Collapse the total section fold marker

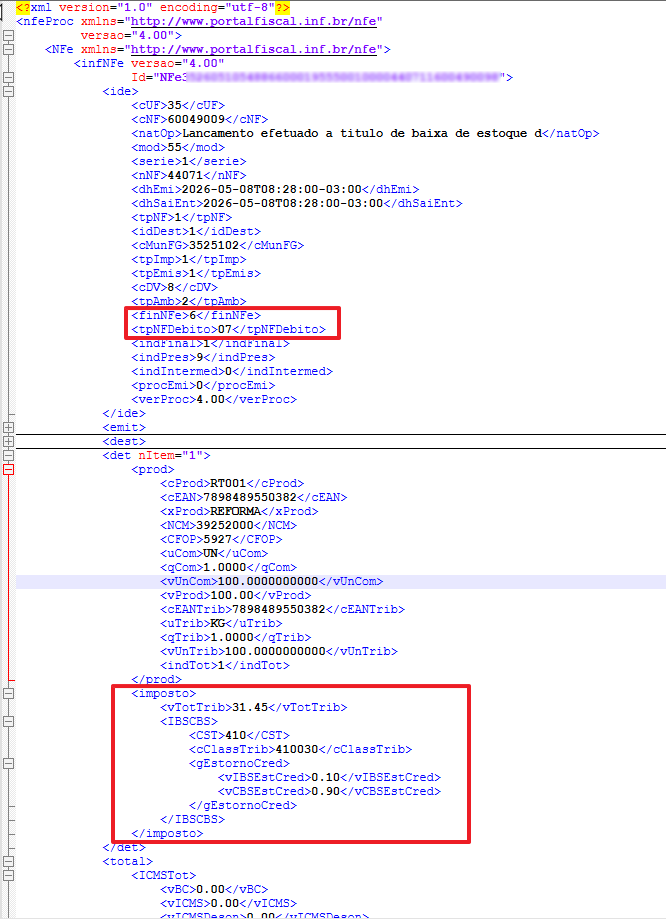click(x=8, y=862)
